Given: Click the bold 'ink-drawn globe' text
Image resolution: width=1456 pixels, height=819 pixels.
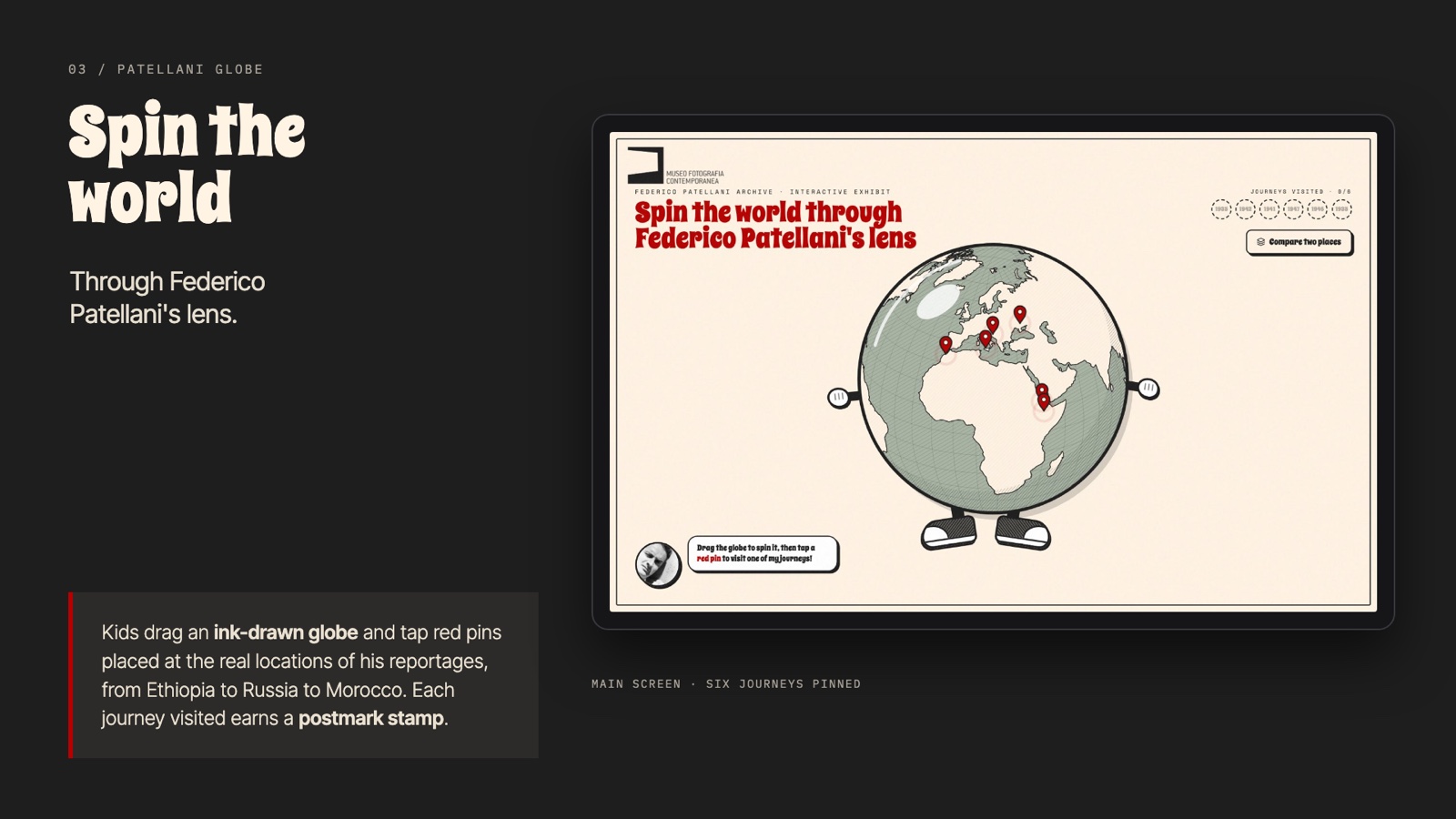Looking at the screenshot, I should coord(286,632).
